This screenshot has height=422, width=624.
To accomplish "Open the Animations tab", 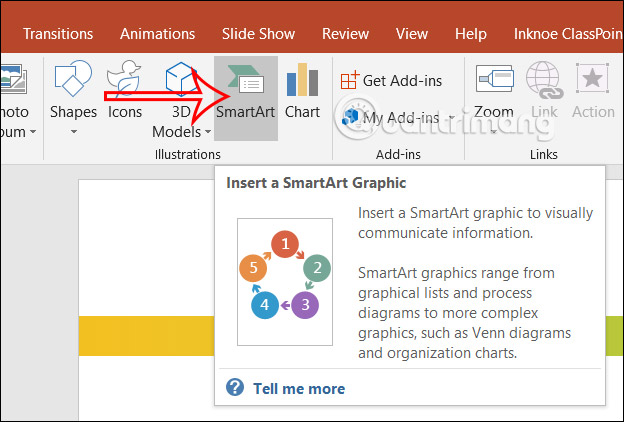I will tap(157, 33).
